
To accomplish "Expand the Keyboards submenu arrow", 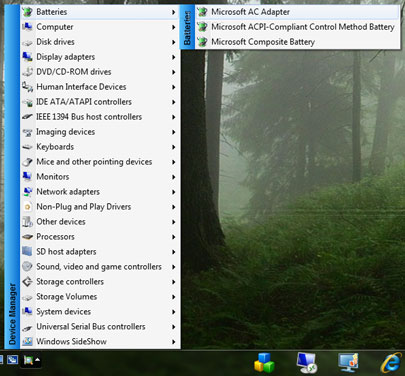I will pos(173,147).
